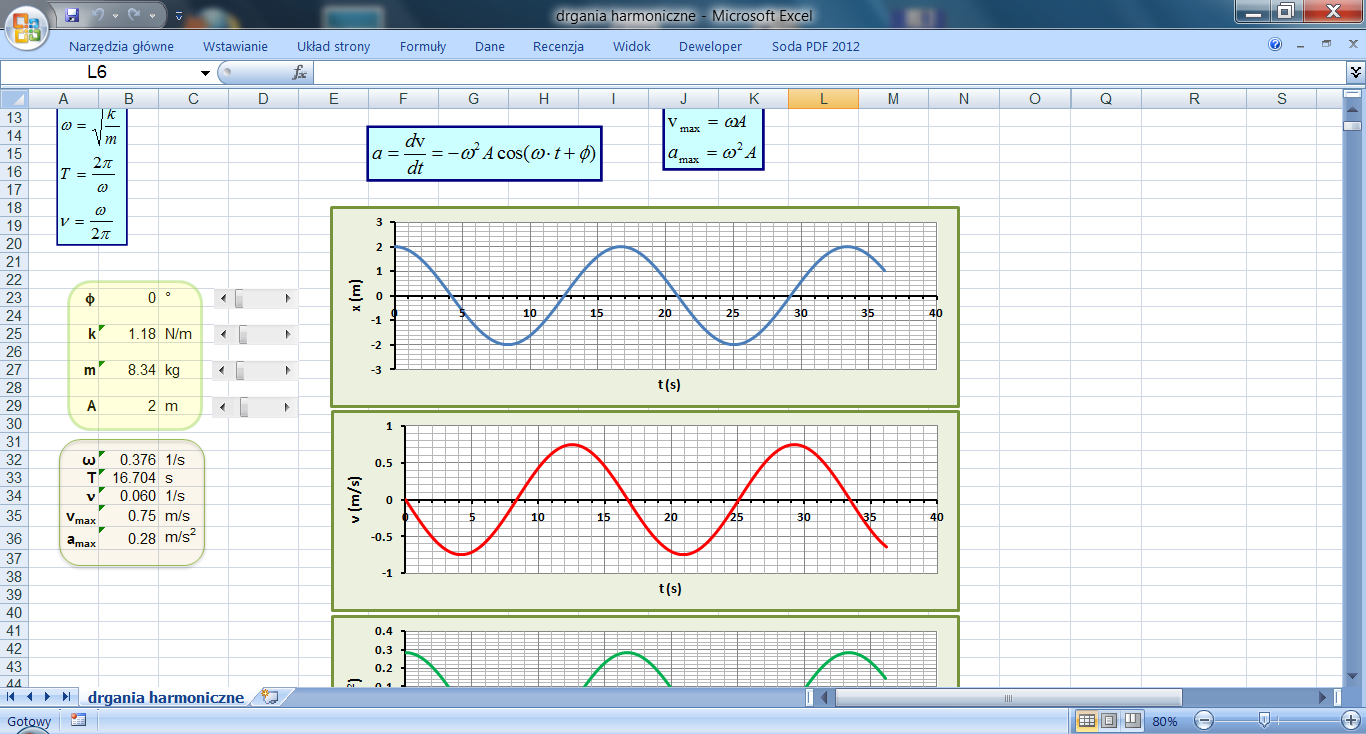Go to previous sheet tab arrow
This screenshot has height=734, width=1366.
tap(30, 696)
